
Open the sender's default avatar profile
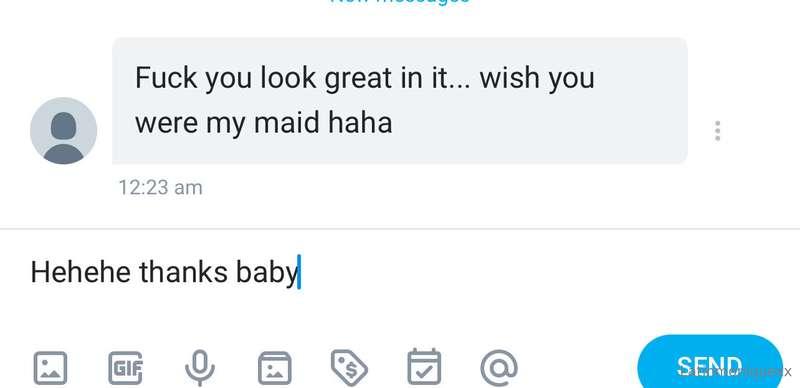click(63, 131)
